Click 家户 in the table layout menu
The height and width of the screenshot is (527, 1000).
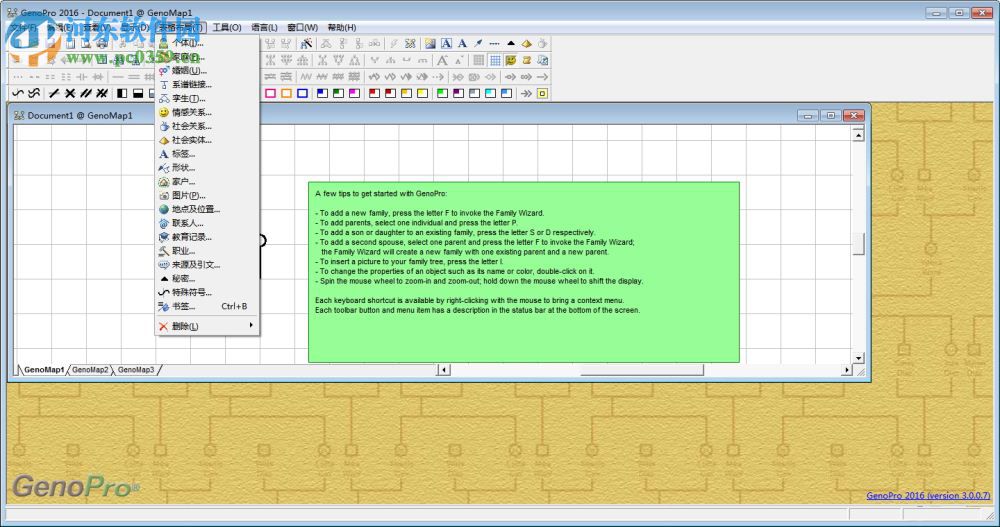pos(207,182)
